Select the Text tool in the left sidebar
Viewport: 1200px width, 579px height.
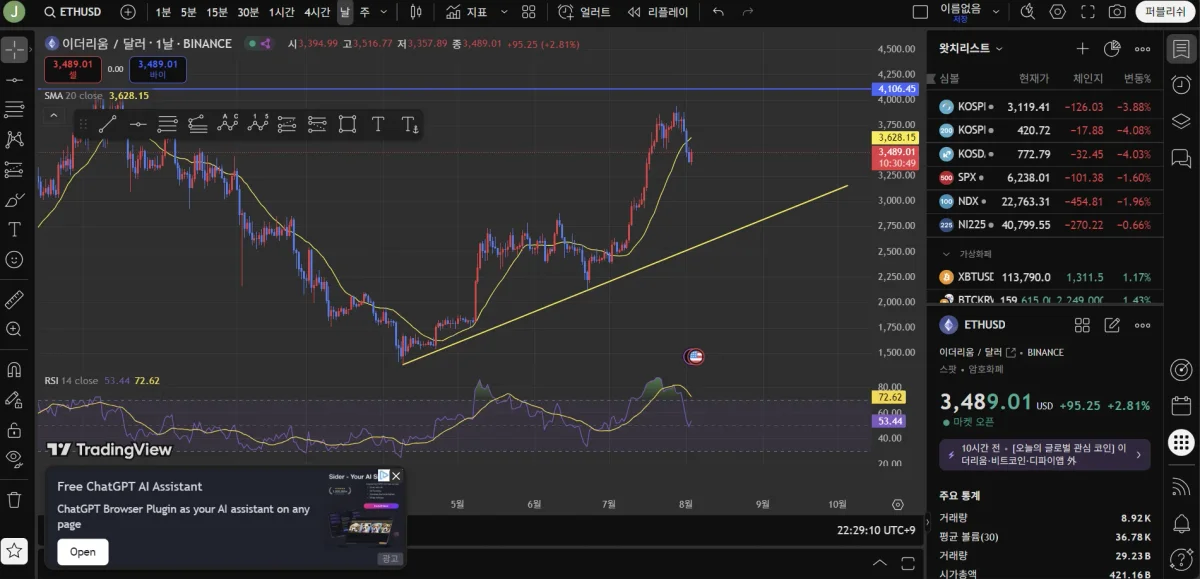click(14, 229)
